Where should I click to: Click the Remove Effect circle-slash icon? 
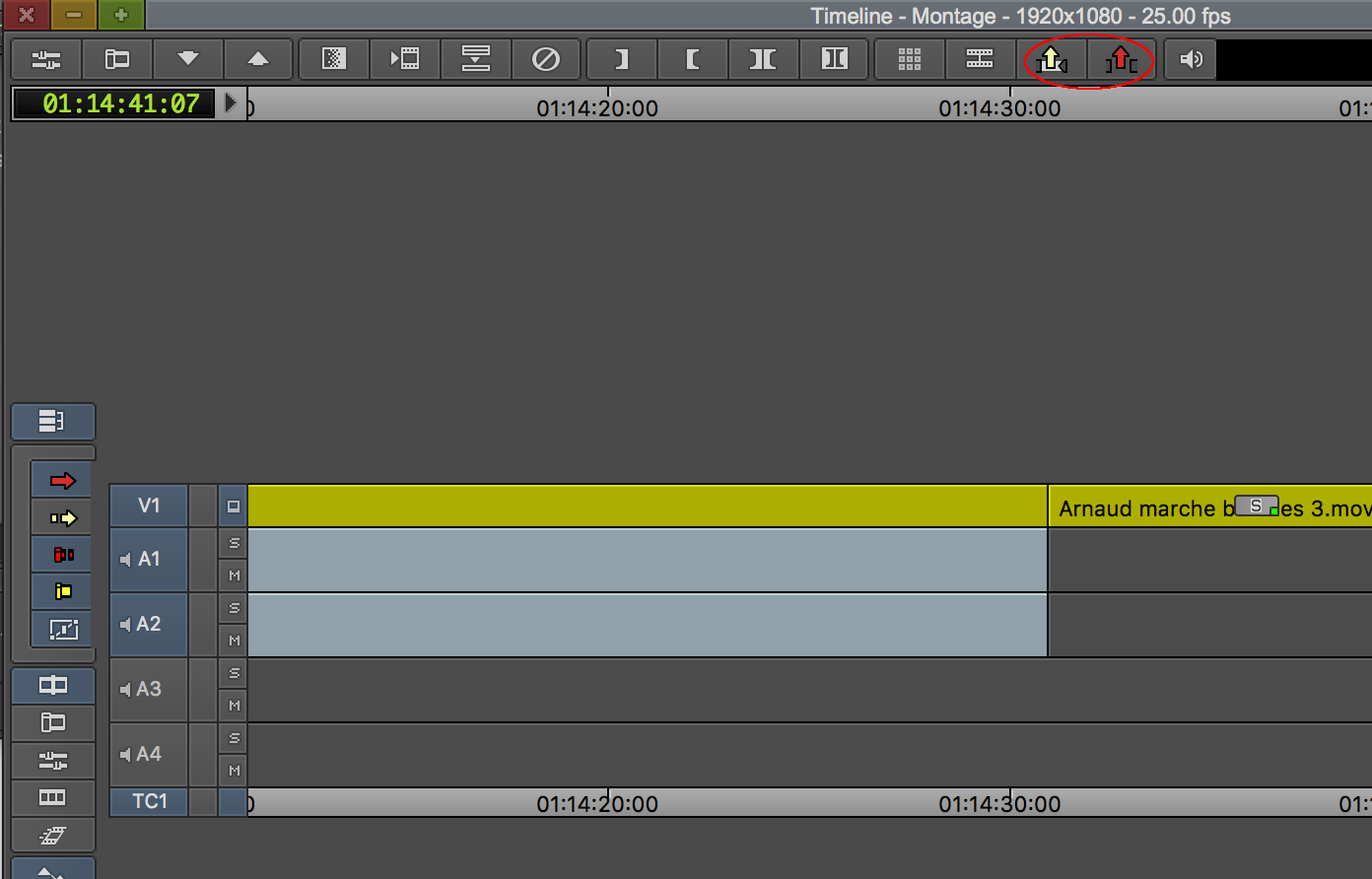[x=546, y=59]
